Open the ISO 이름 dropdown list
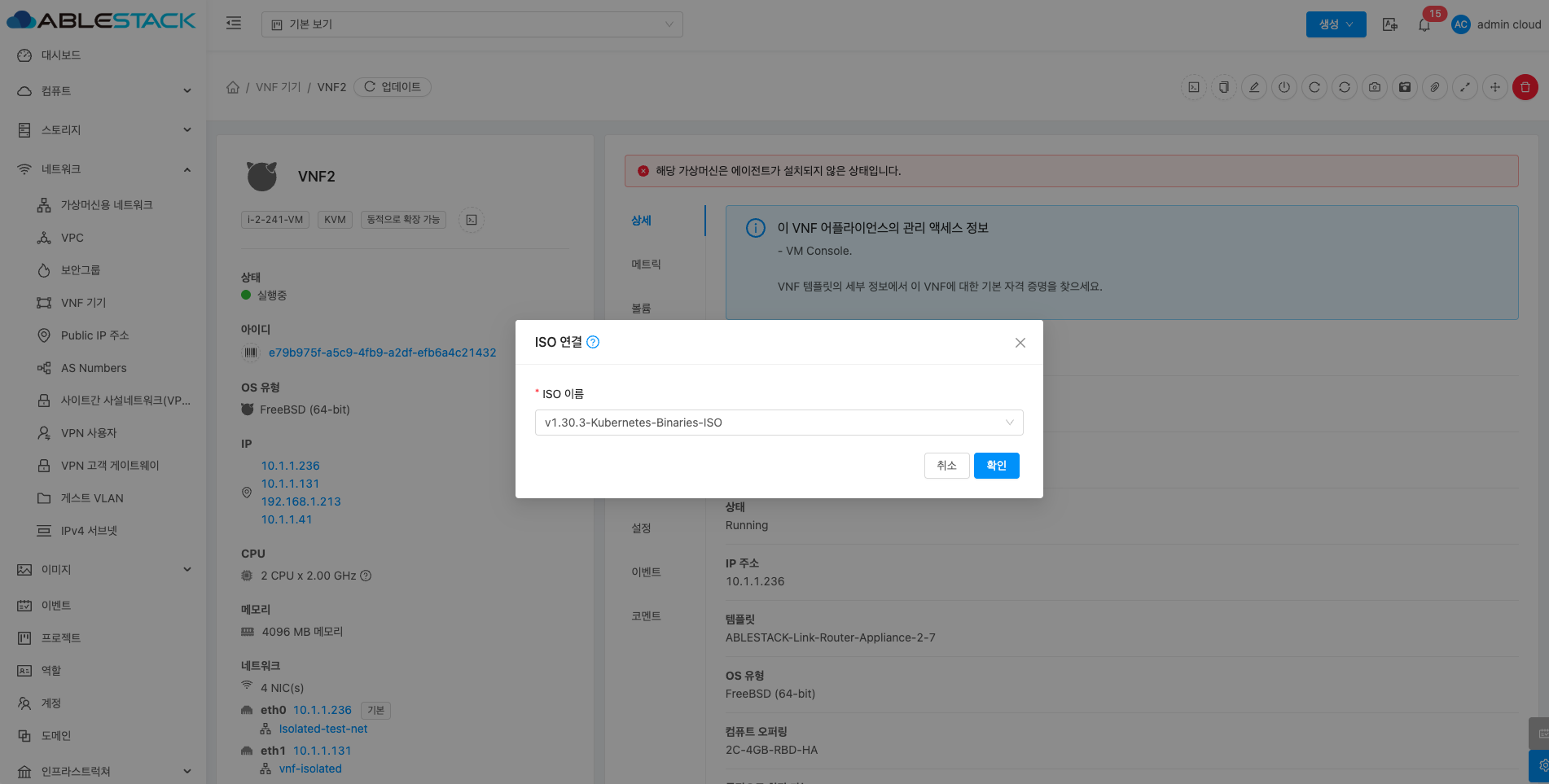 779,423
